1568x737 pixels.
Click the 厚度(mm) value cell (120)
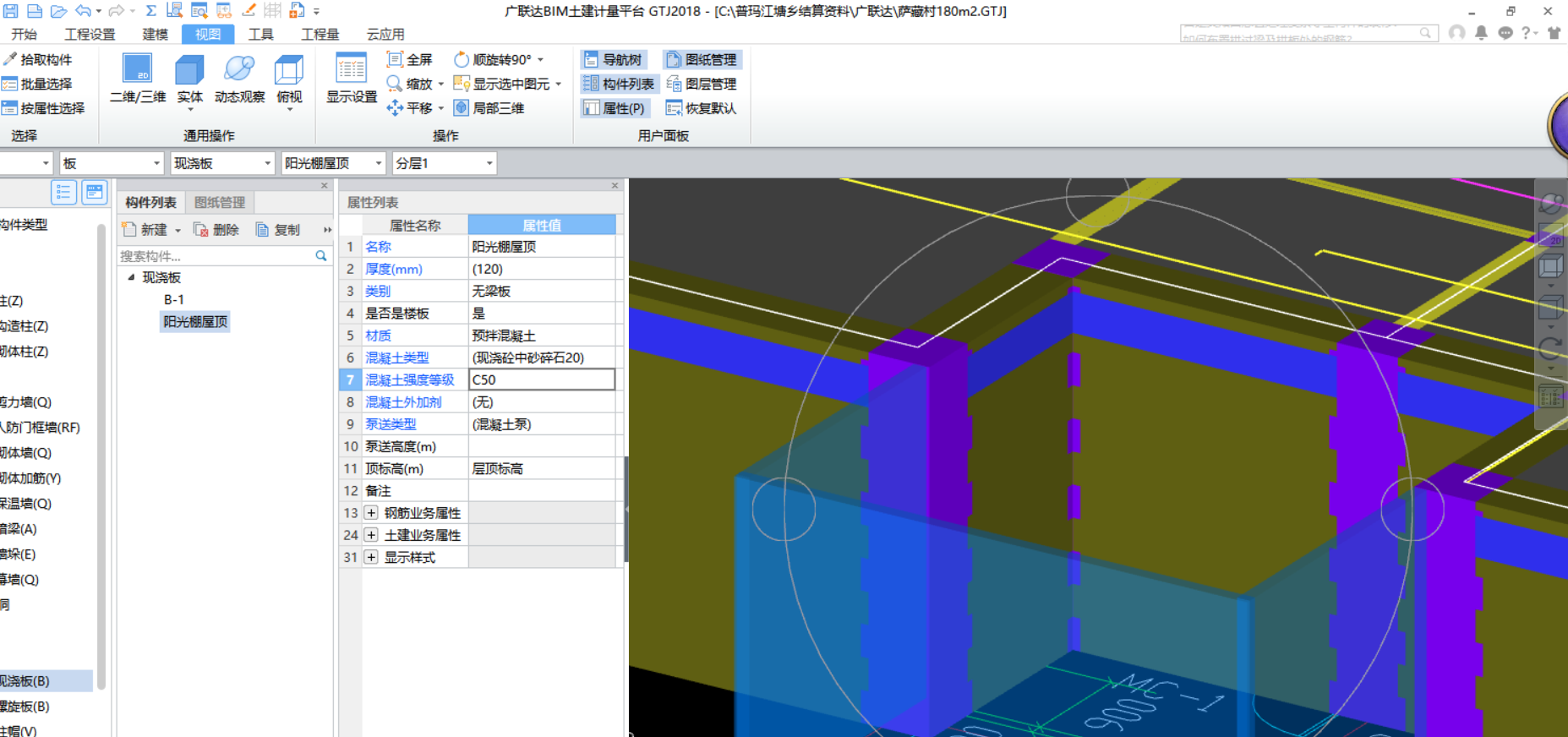click(542, 269)
